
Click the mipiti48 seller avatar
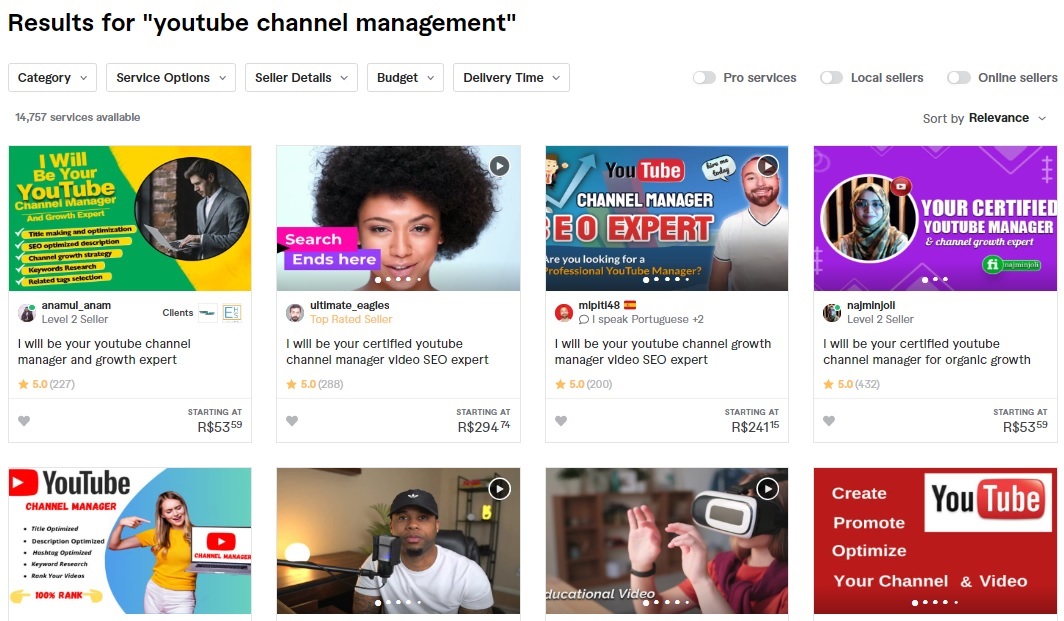pos(563,313)
